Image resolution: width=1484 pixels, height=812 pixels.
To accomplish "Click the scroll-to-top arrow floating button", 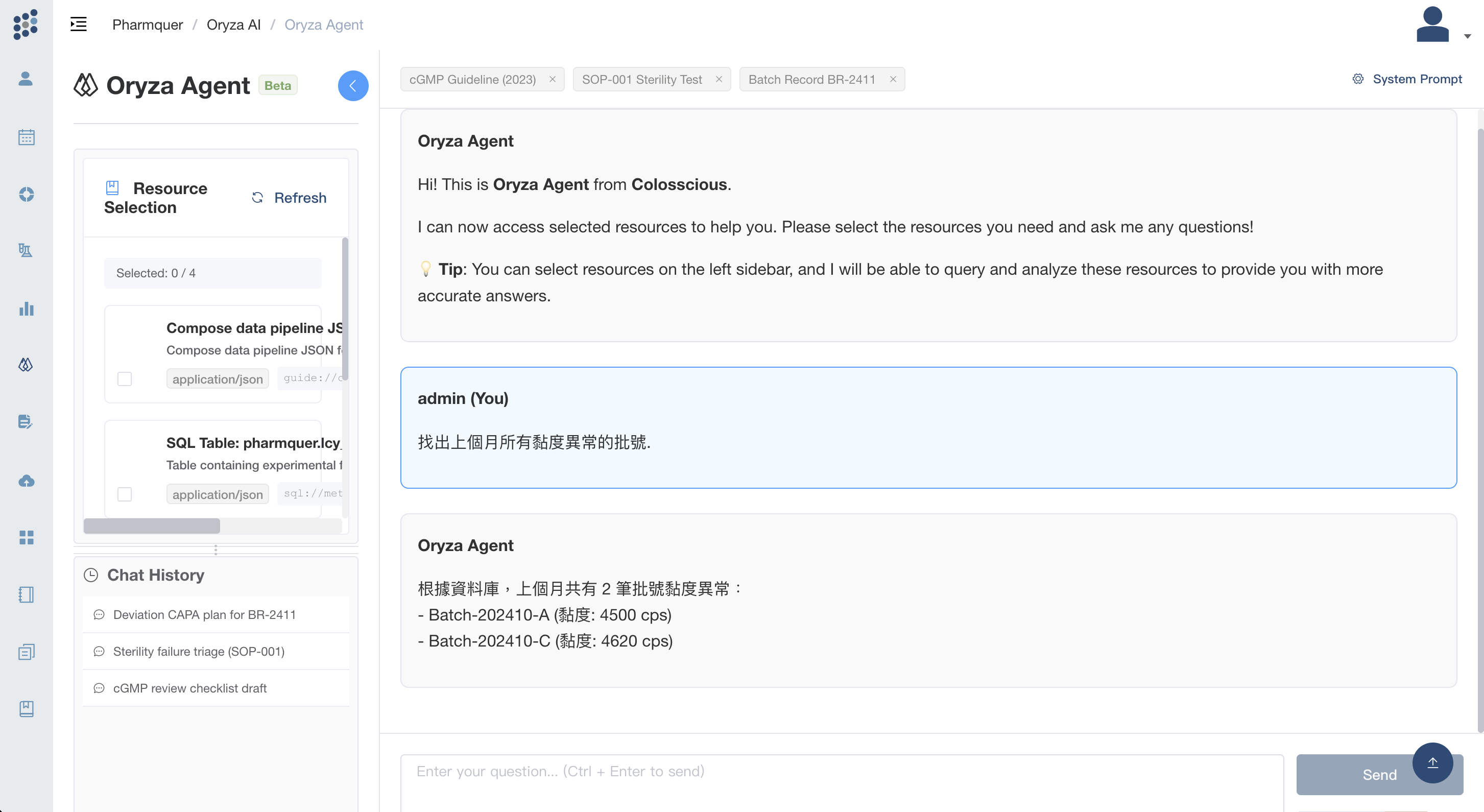I will (x=1431, y=762).
